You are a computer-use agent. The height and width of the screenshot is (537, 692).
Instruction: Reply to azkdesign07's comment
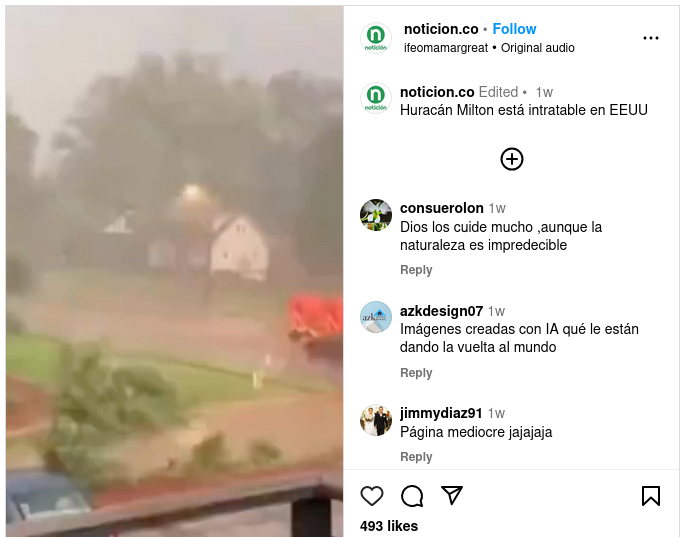[x=416, y=373]
